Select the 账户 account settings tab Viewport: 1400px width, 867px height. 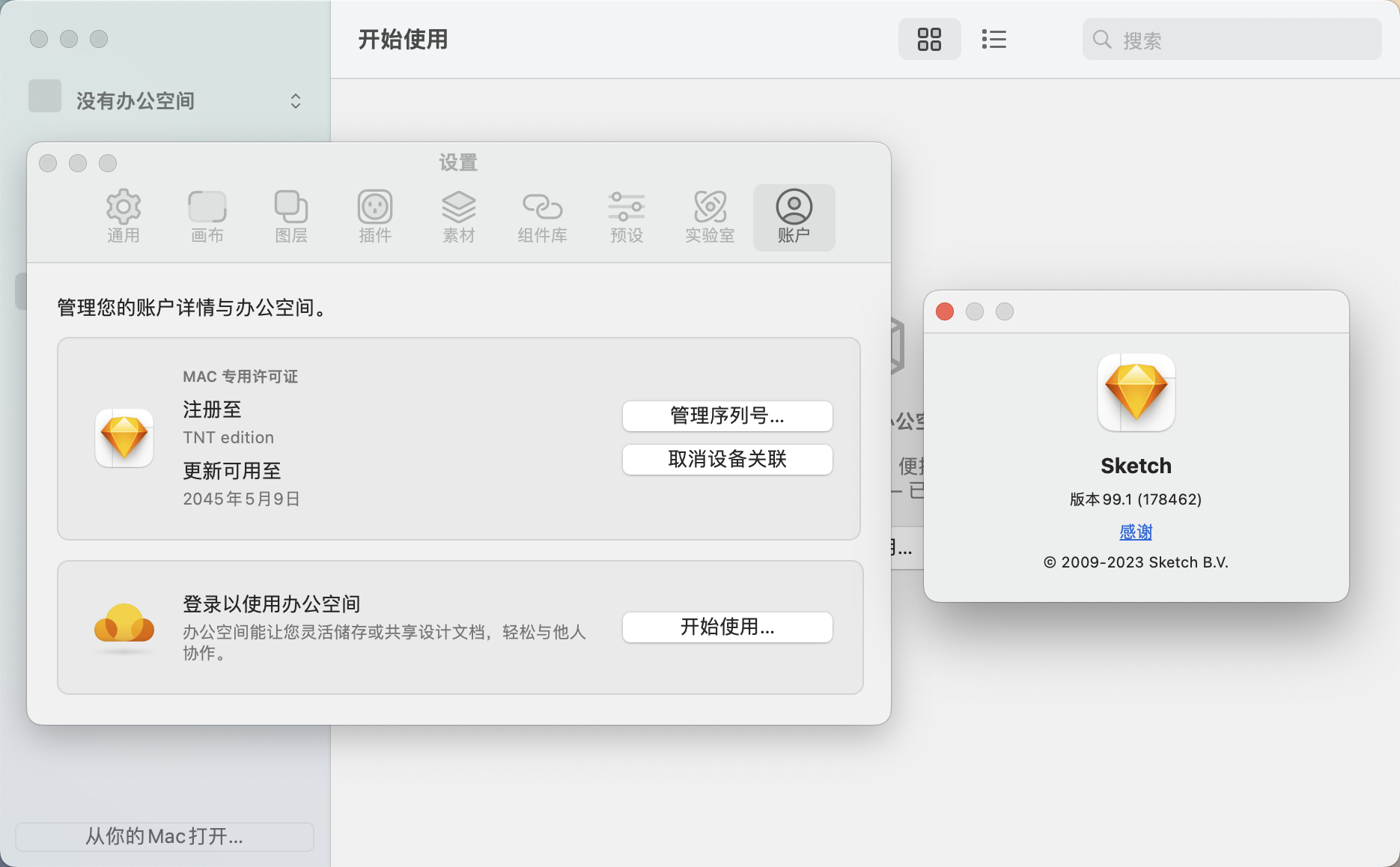pos(794,217)
